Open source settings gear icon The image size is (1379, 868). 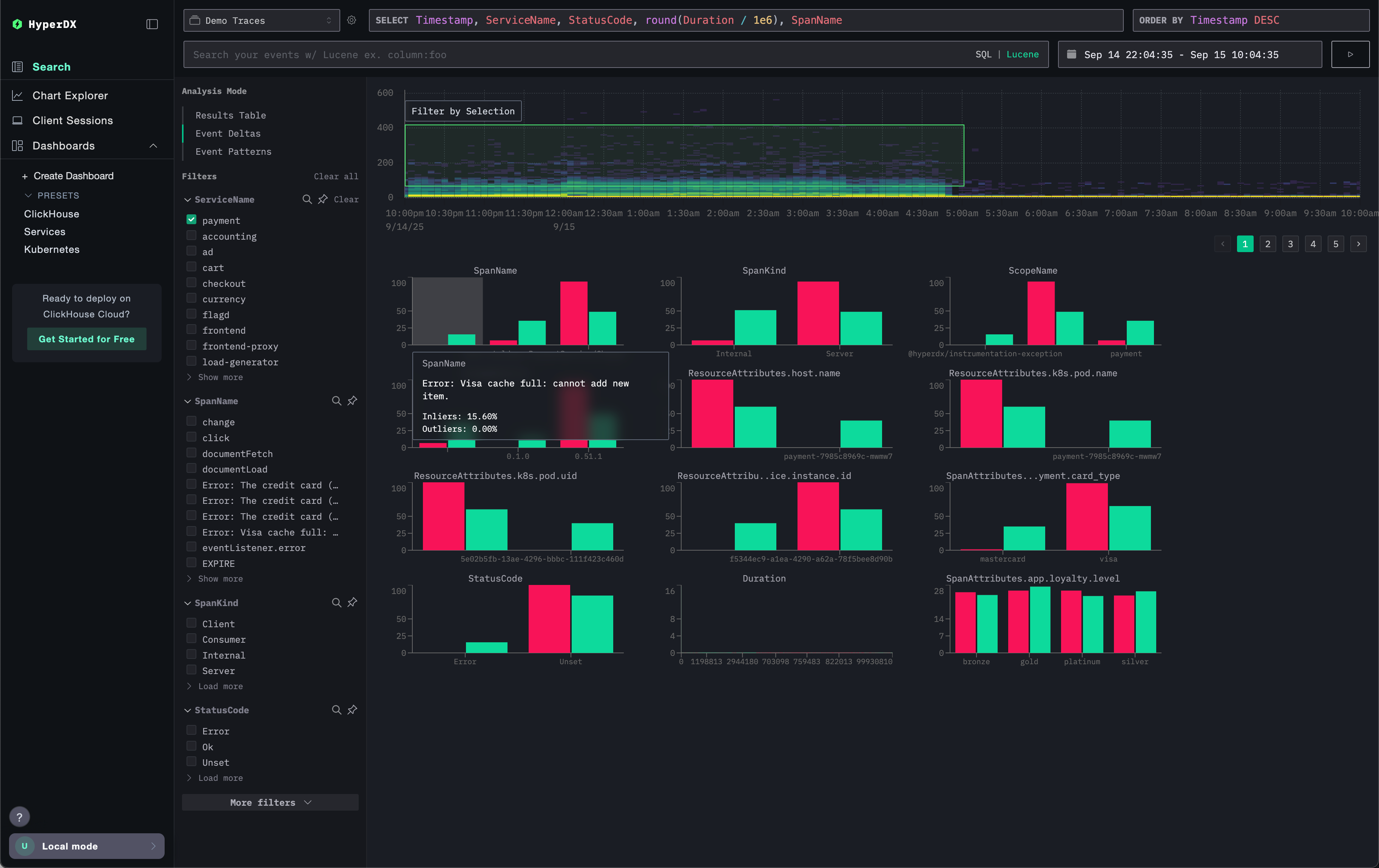pyautogui.click(x=352, y=20)
